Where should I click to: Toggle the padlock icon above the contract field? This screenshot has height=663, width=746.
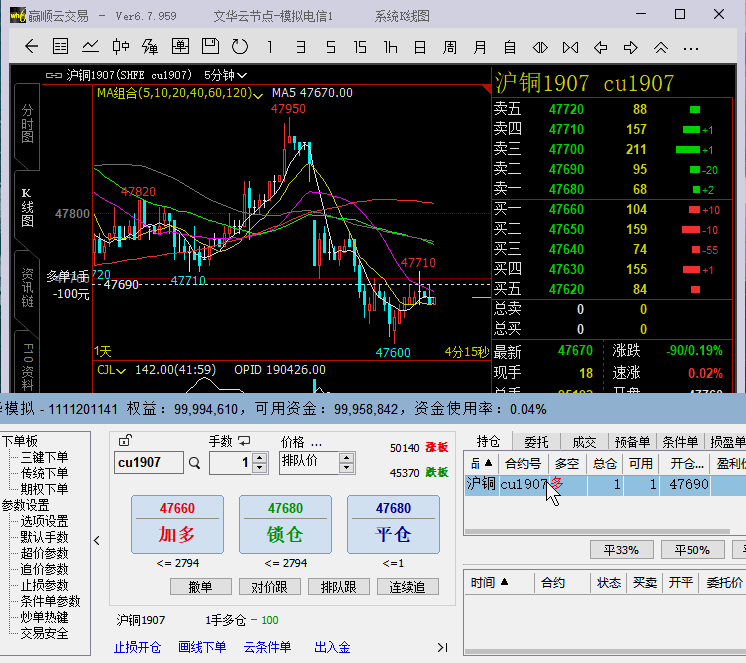coord(125,441)
